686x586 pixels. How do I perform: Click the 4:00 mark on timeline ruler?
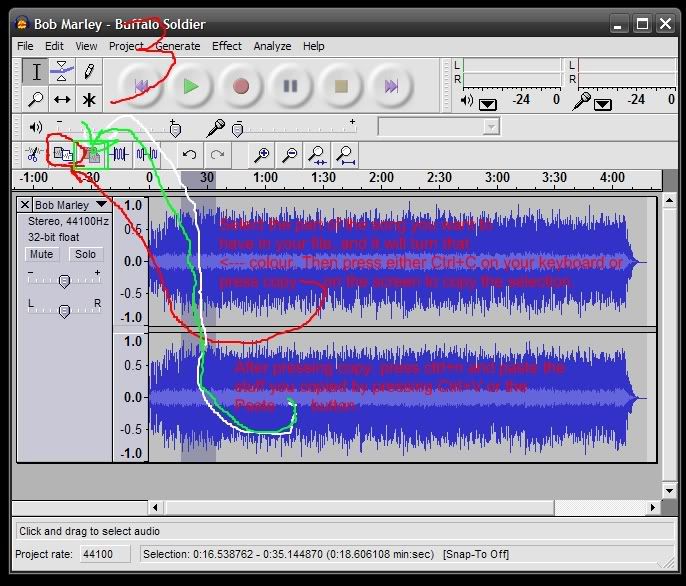(612, 178)
